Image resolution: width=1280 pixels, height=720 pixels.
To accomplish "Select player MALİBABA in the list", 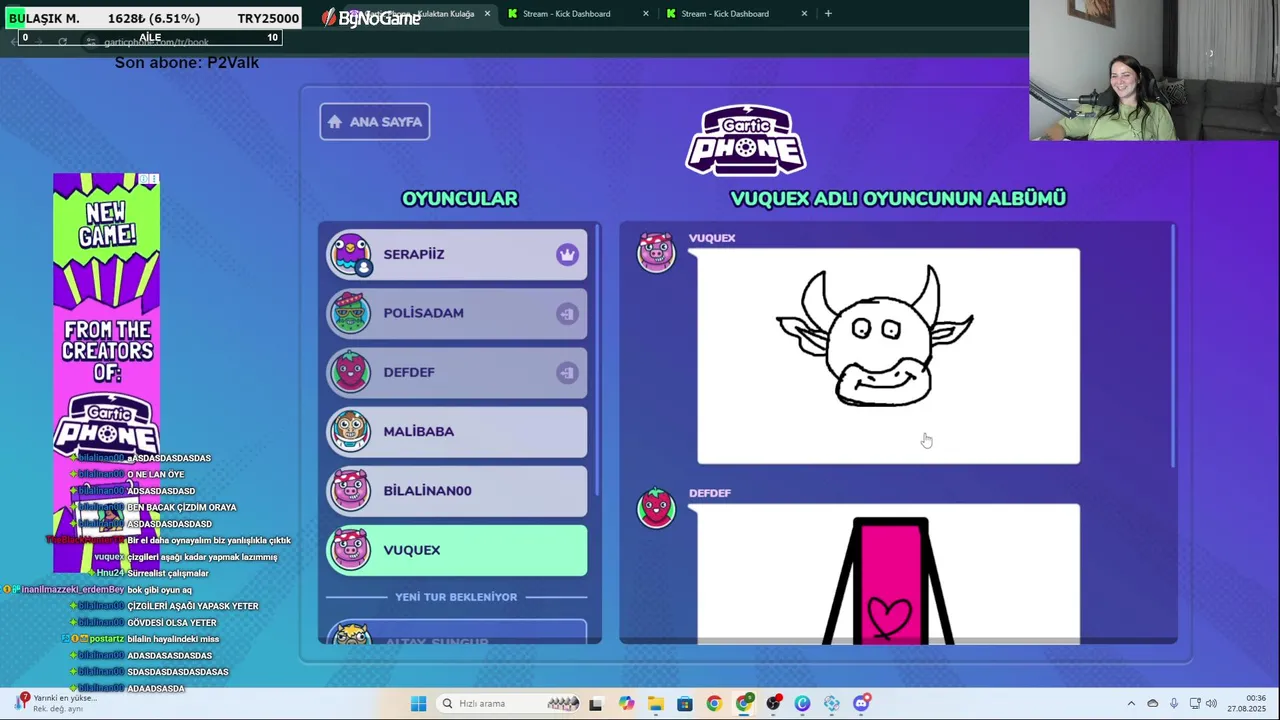I will [x=457, y=431].
